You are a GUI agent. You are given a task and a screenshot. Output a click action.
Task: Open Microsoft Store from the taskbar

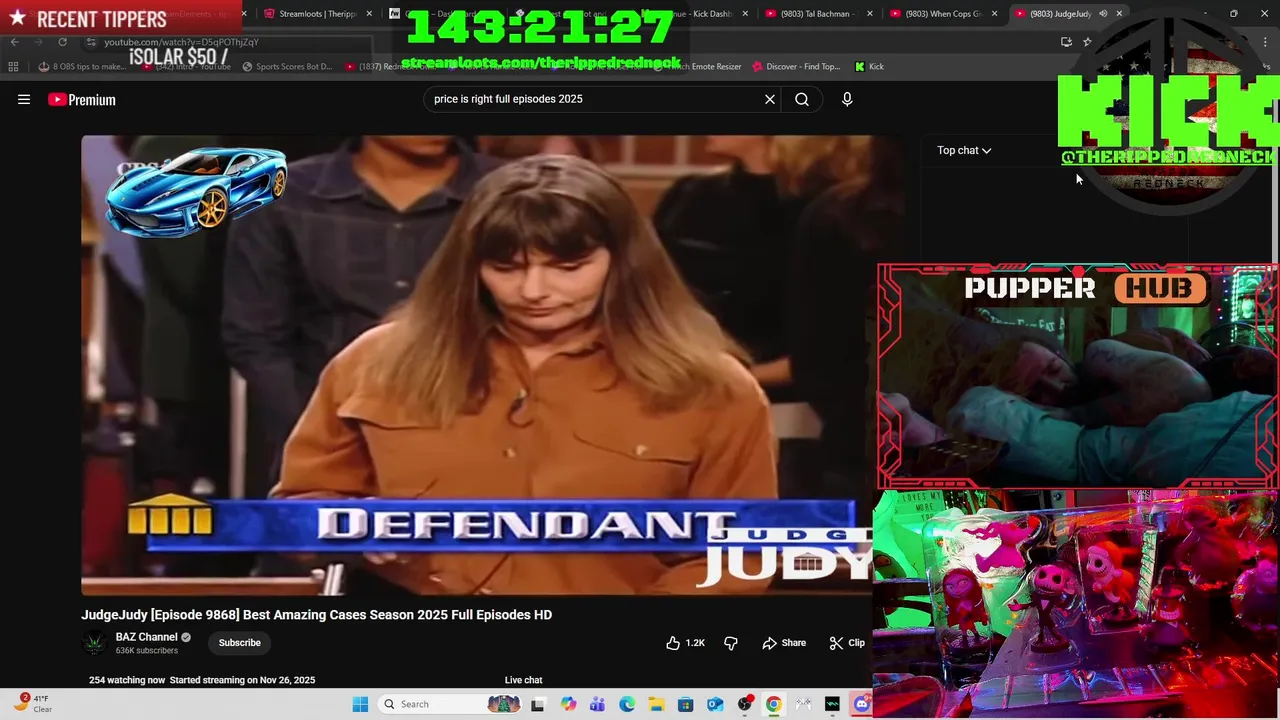point(686,704)
